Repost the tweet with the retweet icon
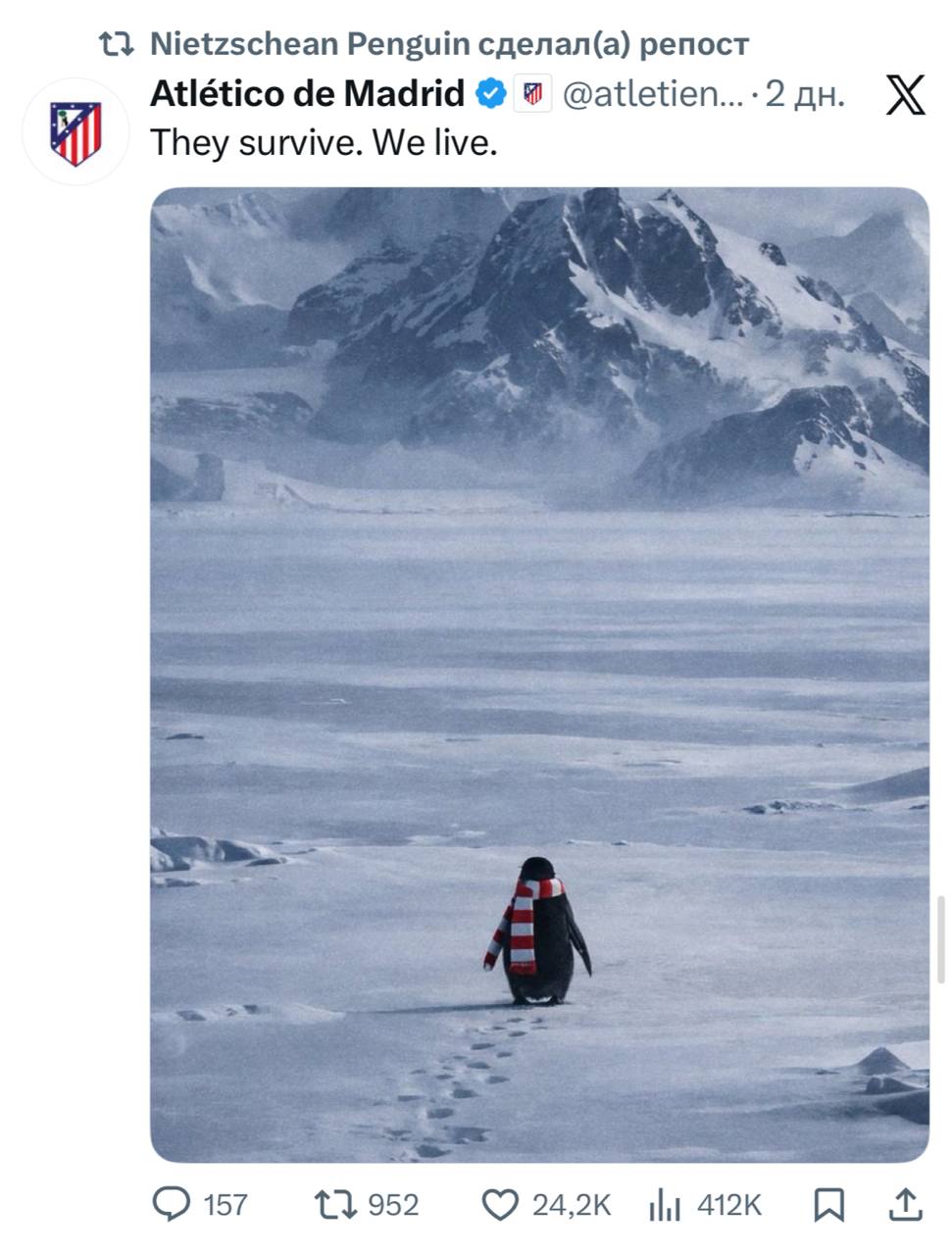Screen dimensions: 952x1255 pyautogui.click(x=334, y=1204)
